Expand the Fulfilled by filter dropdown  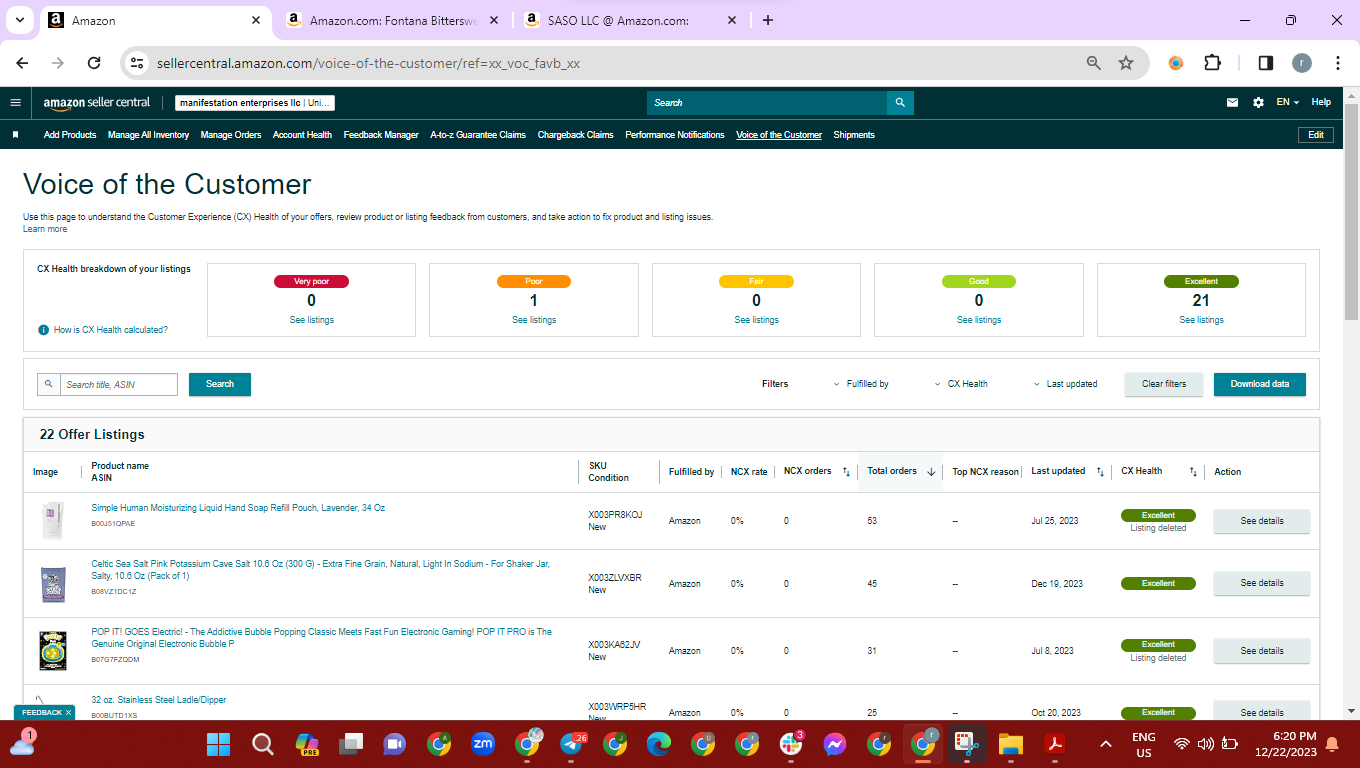[861, 384]
